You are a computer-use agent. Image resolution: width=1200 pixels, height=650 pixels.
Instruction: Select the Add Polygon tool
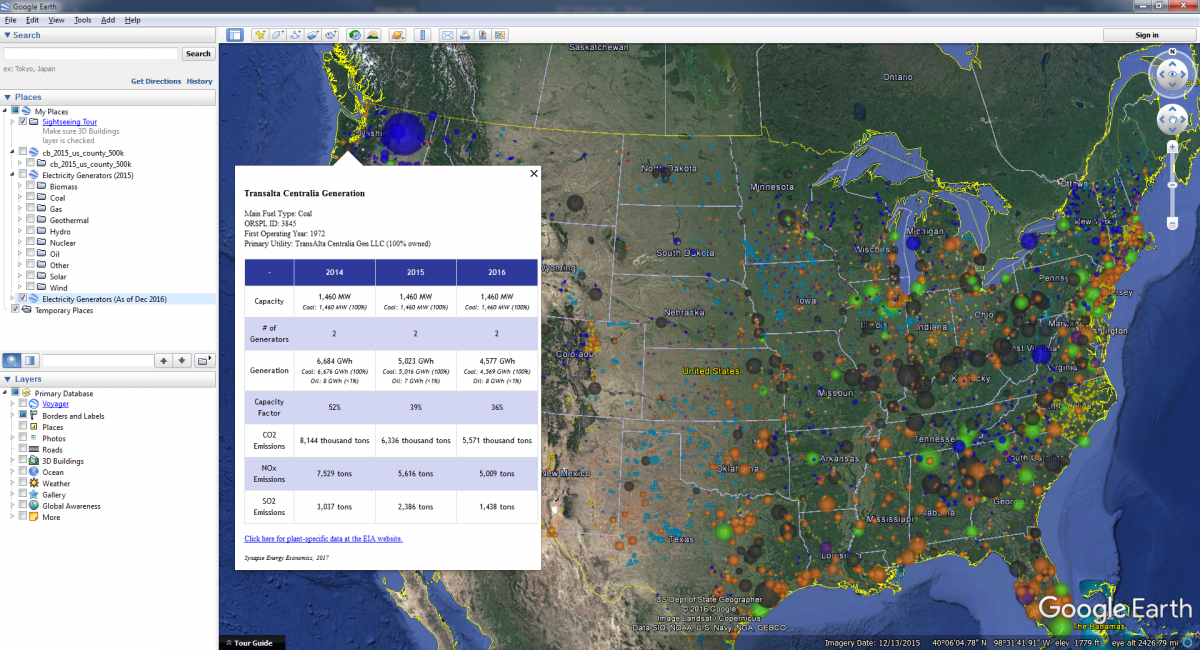point(277,35)
